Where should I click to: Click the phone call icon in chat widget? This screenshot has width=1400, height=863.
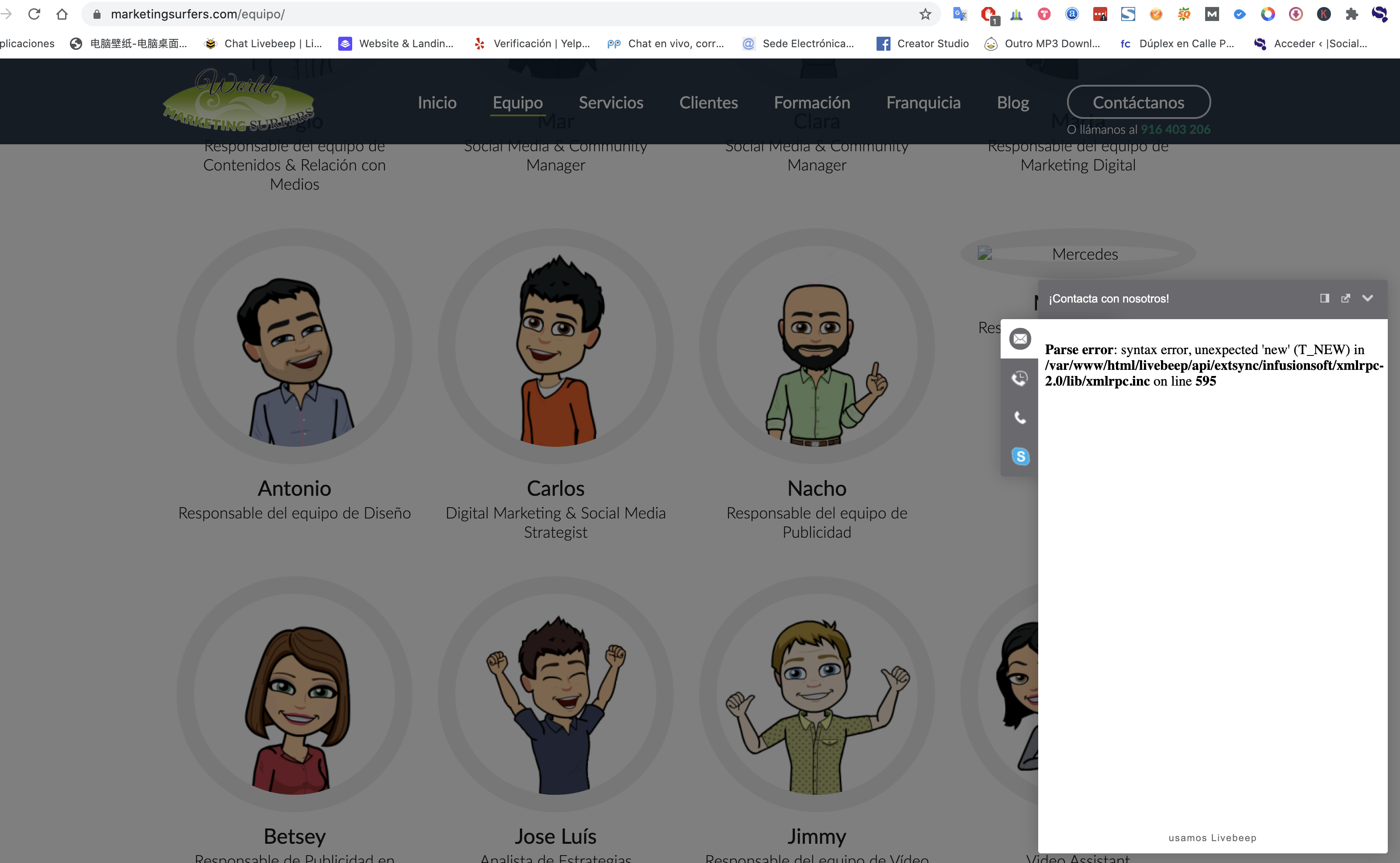[1019, 417]
